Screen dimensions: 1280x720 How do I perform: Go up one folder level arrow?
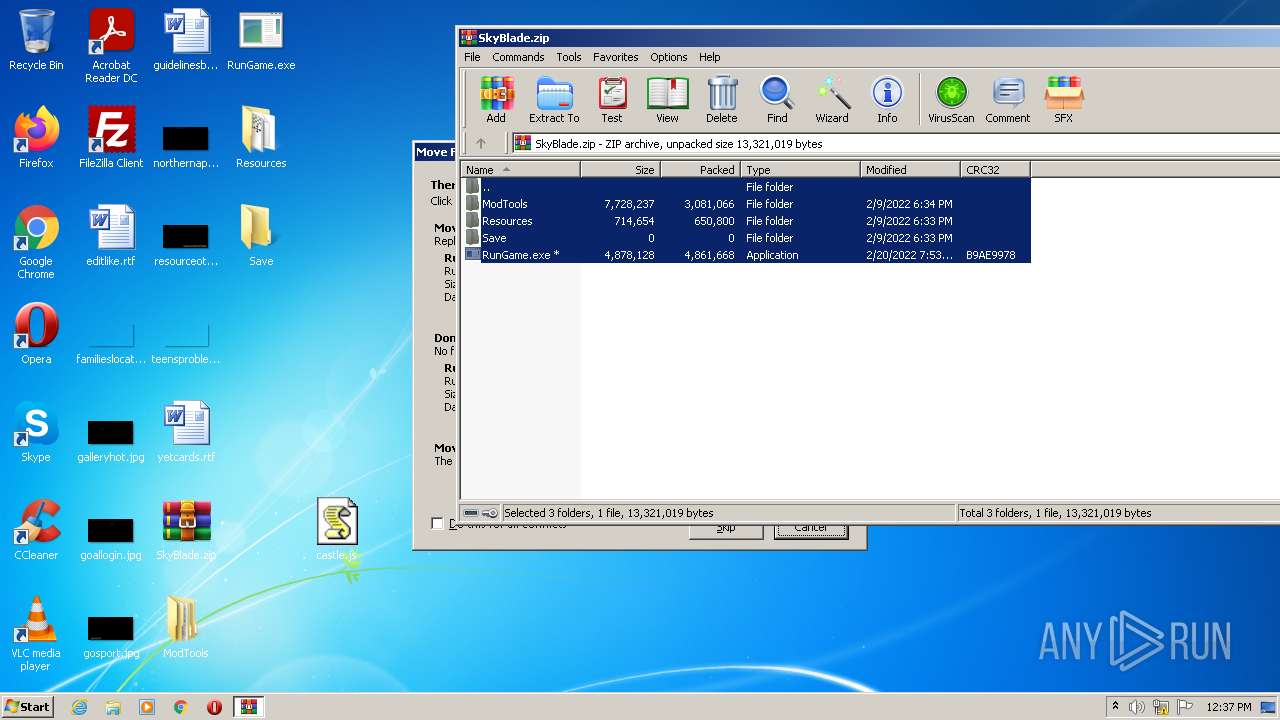(x=481, y=144)
